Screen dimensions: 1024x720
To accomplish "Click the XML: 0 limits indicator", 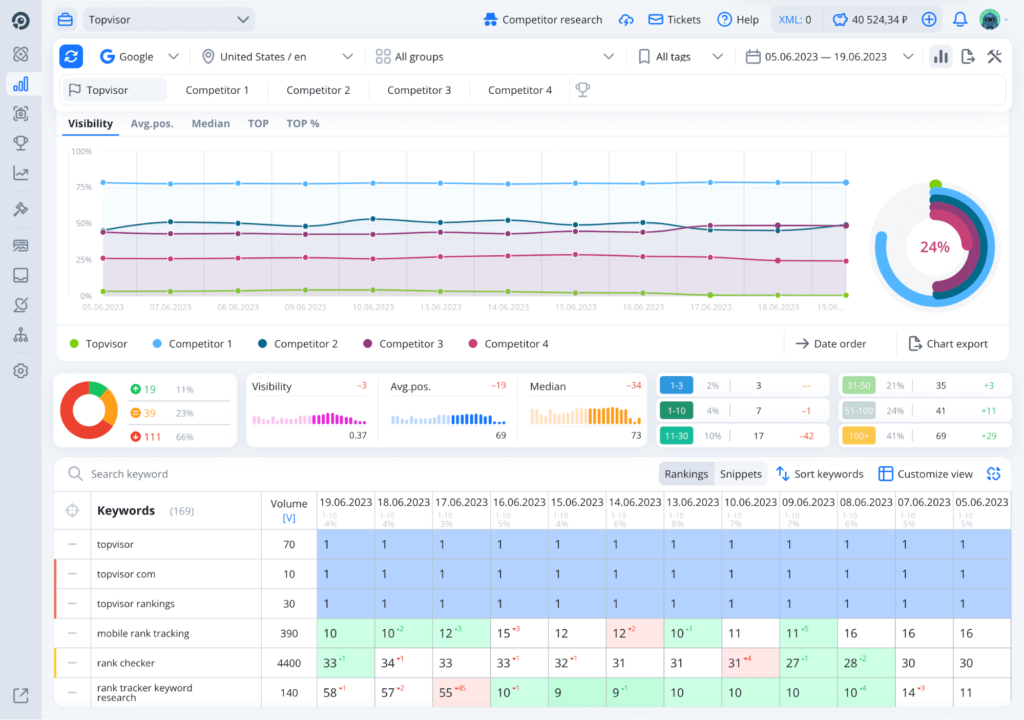I will [x=795, y=20].
